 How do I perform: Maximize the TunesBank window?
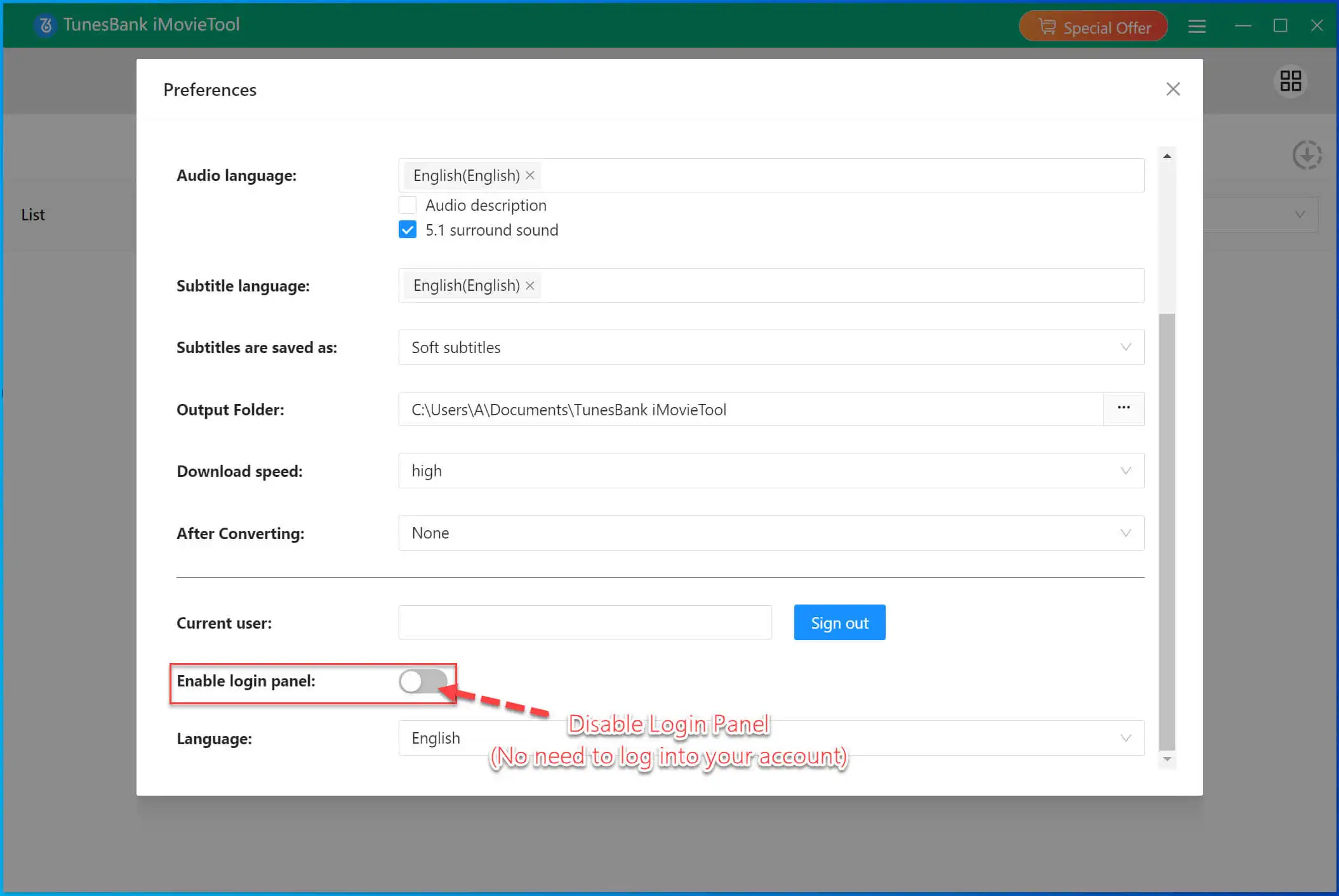coord(1280,26)
